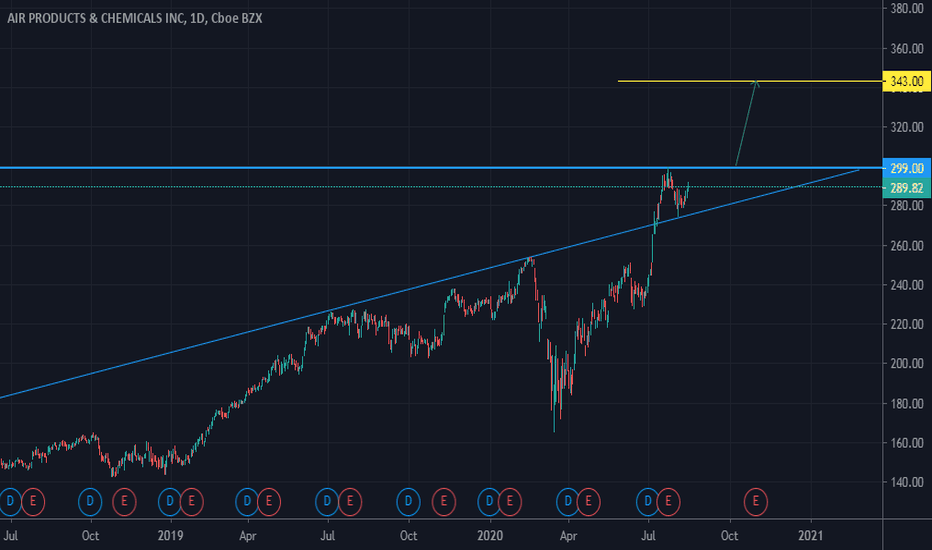This screenshot has height=550, width=932.
Task: Click the dividend marker above Apr 2020
Action: (568, 502)
